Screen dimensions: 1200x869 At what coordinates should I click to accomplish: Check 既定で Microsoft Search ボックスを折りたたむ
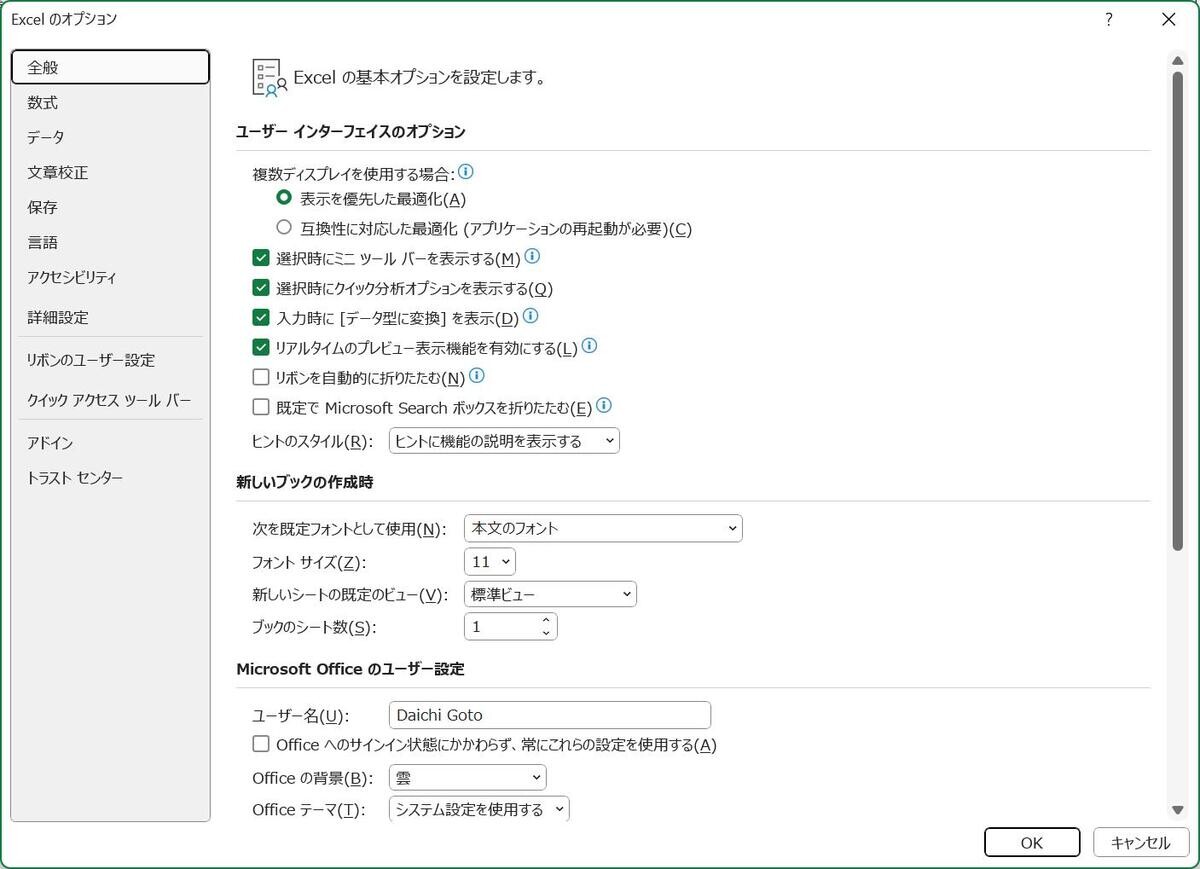(261, 407)
